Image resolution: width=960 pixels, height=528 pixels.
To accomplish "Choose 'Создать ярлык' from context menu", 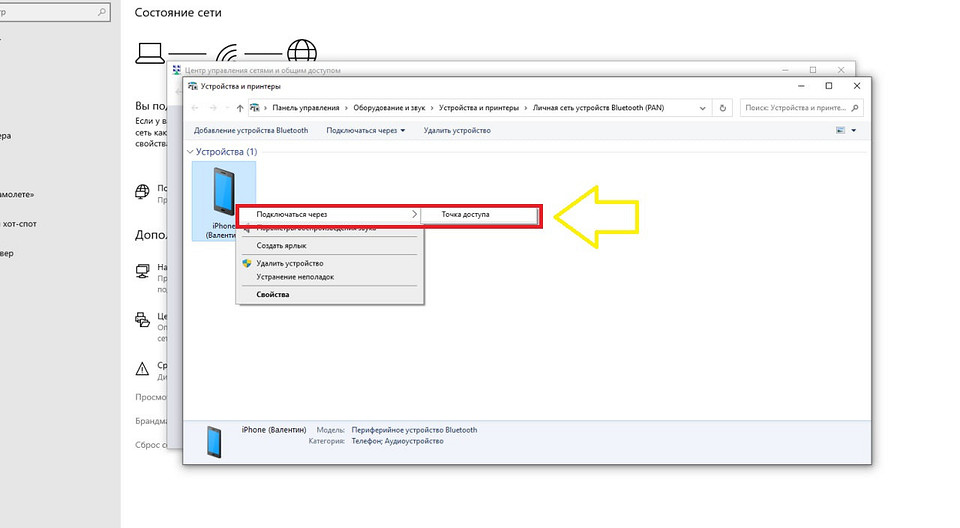I will [x=281, y=245].
